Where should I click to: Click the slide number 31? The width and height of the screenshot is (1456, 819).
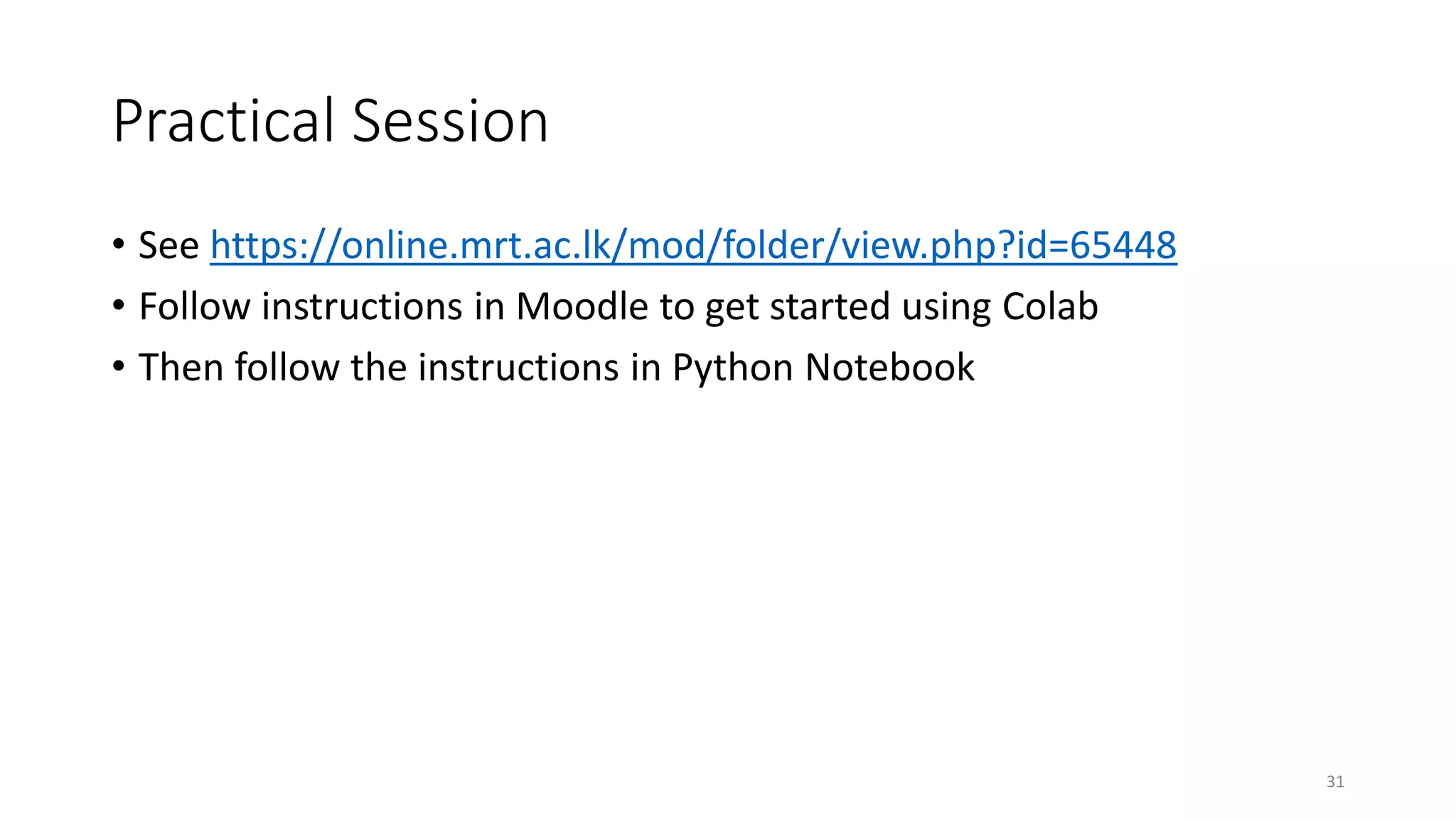[1335, 781]
